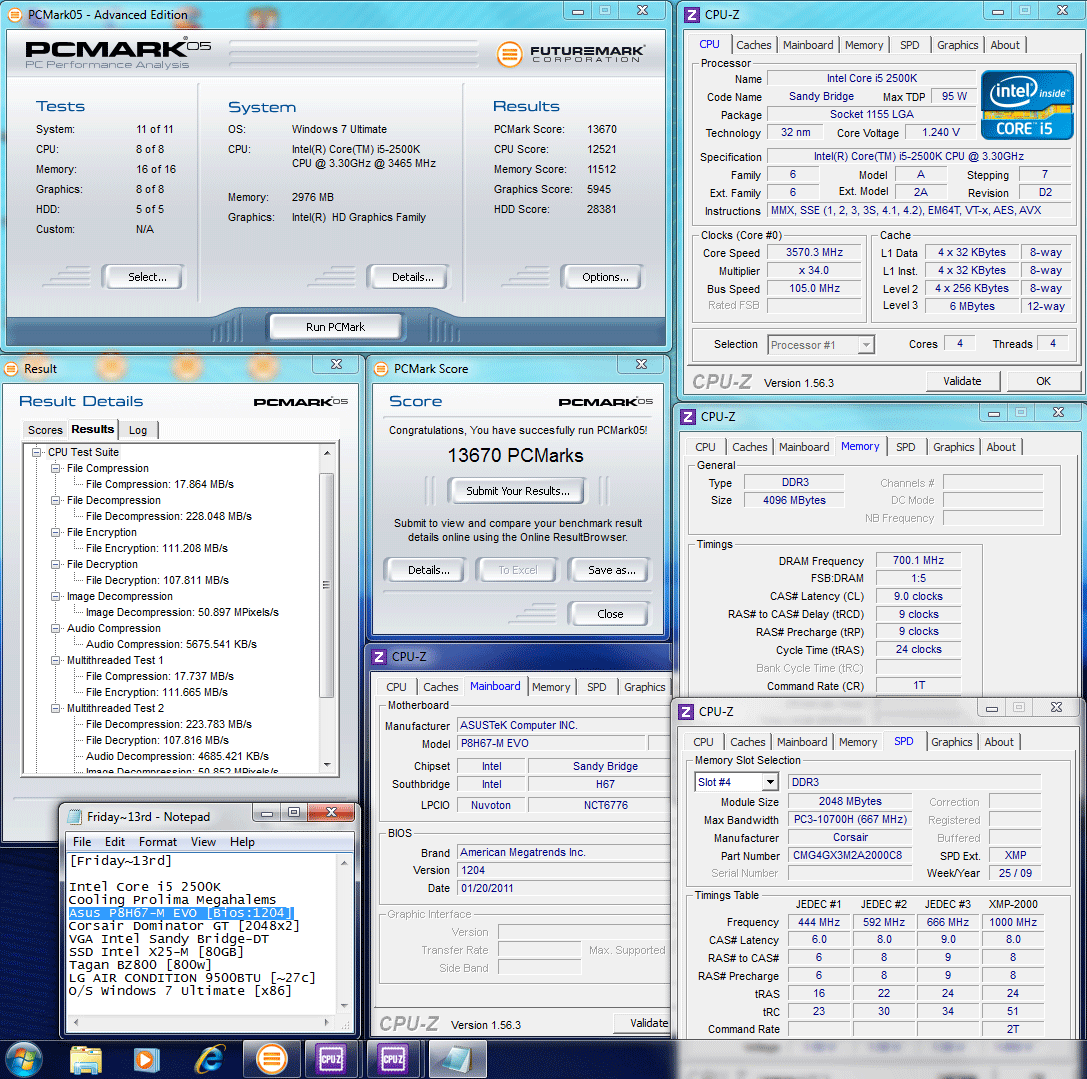Image resolution: width=1087 pixels, height=1079 pixels.
Task: Open Edit menu in Notepad
Action: click(x=114, y=842)
